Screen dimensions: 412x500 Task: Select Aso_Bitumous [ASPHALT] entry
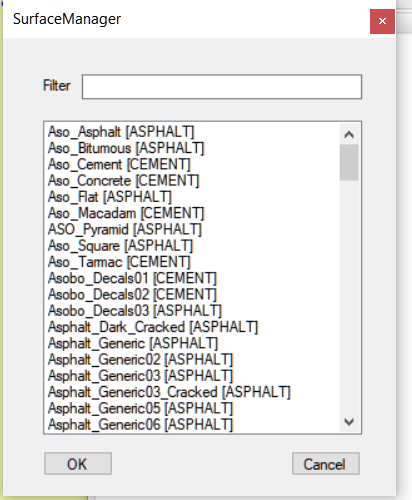(126, 148)
